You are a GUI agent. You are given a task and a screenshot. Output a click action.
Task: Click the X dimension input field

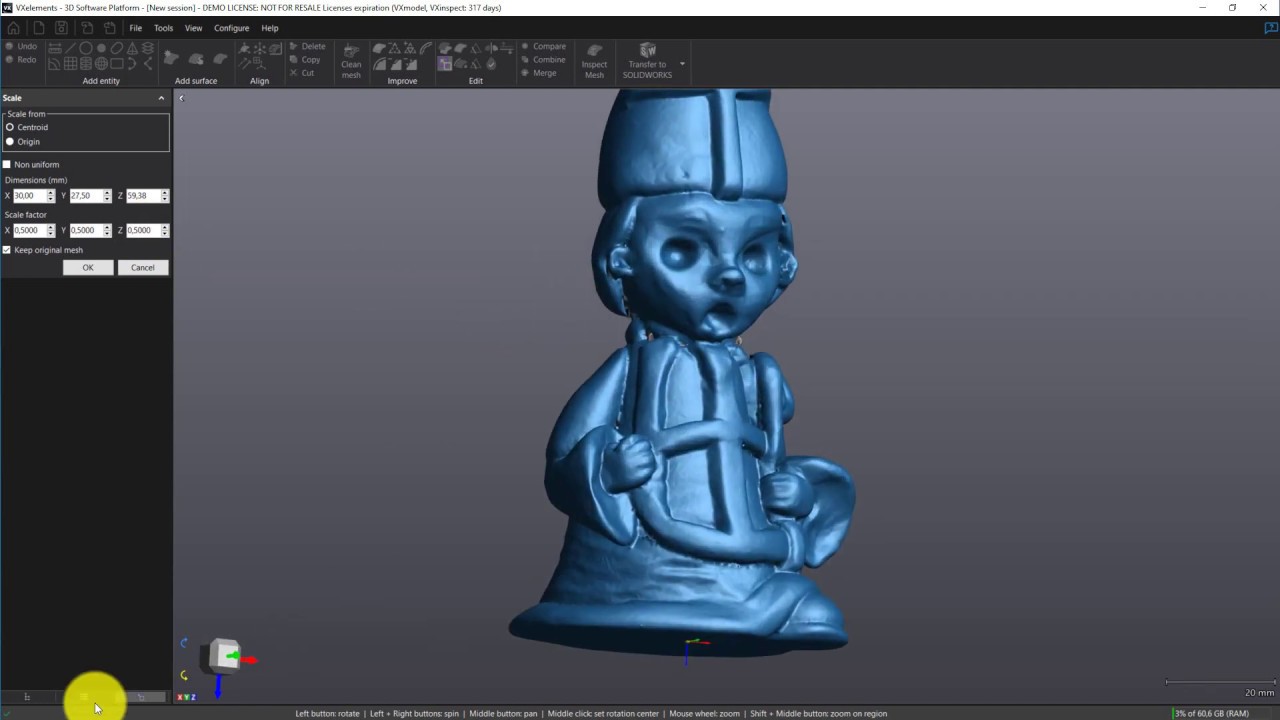tap(28, 196)
